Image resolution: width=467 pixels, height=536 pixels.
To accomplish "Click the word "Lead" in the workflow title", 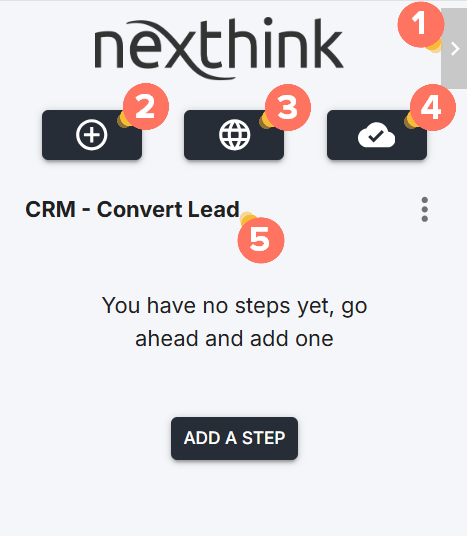I will [x=213, y=209].
